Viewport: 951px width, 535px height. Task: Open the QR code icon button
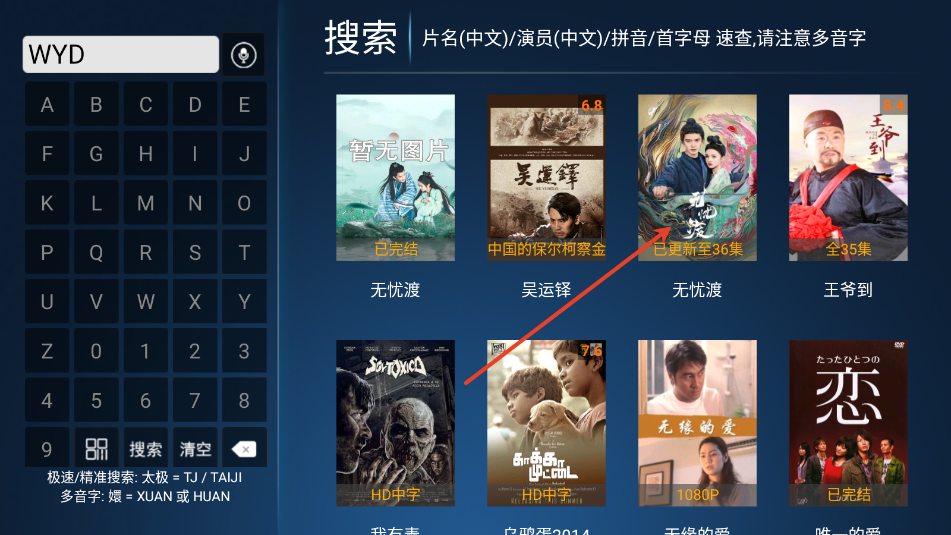[96, 449]
